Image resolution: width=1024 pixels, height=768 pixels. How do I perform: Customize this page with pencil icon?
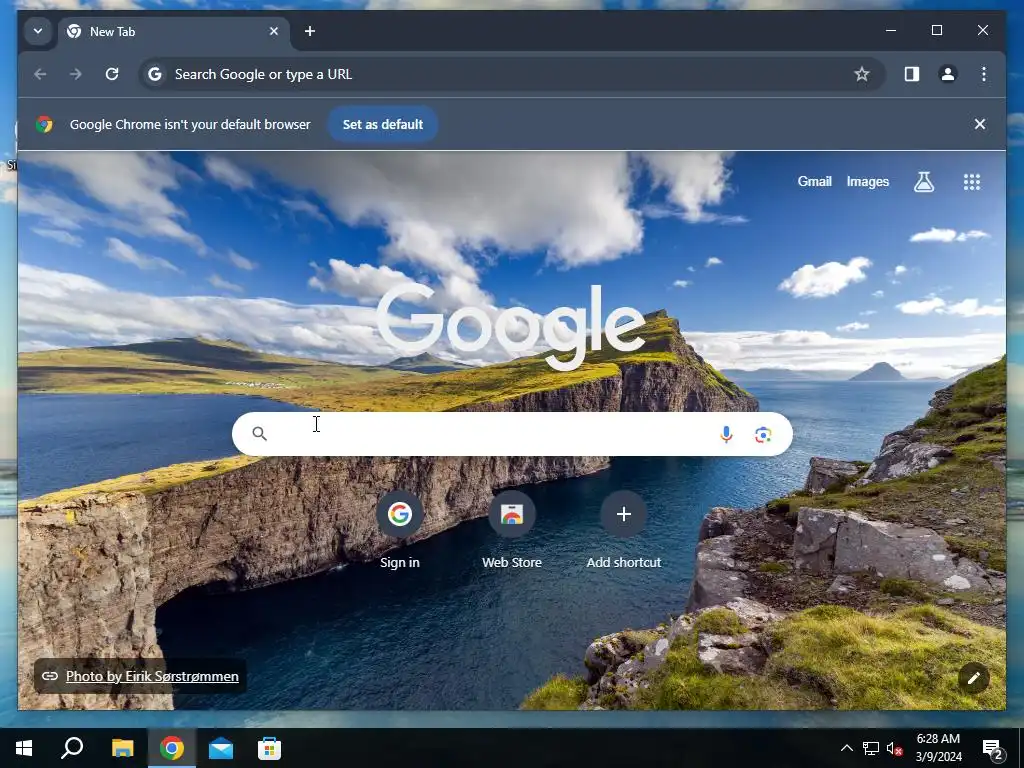pyautogui.click(x=973, y=678)
